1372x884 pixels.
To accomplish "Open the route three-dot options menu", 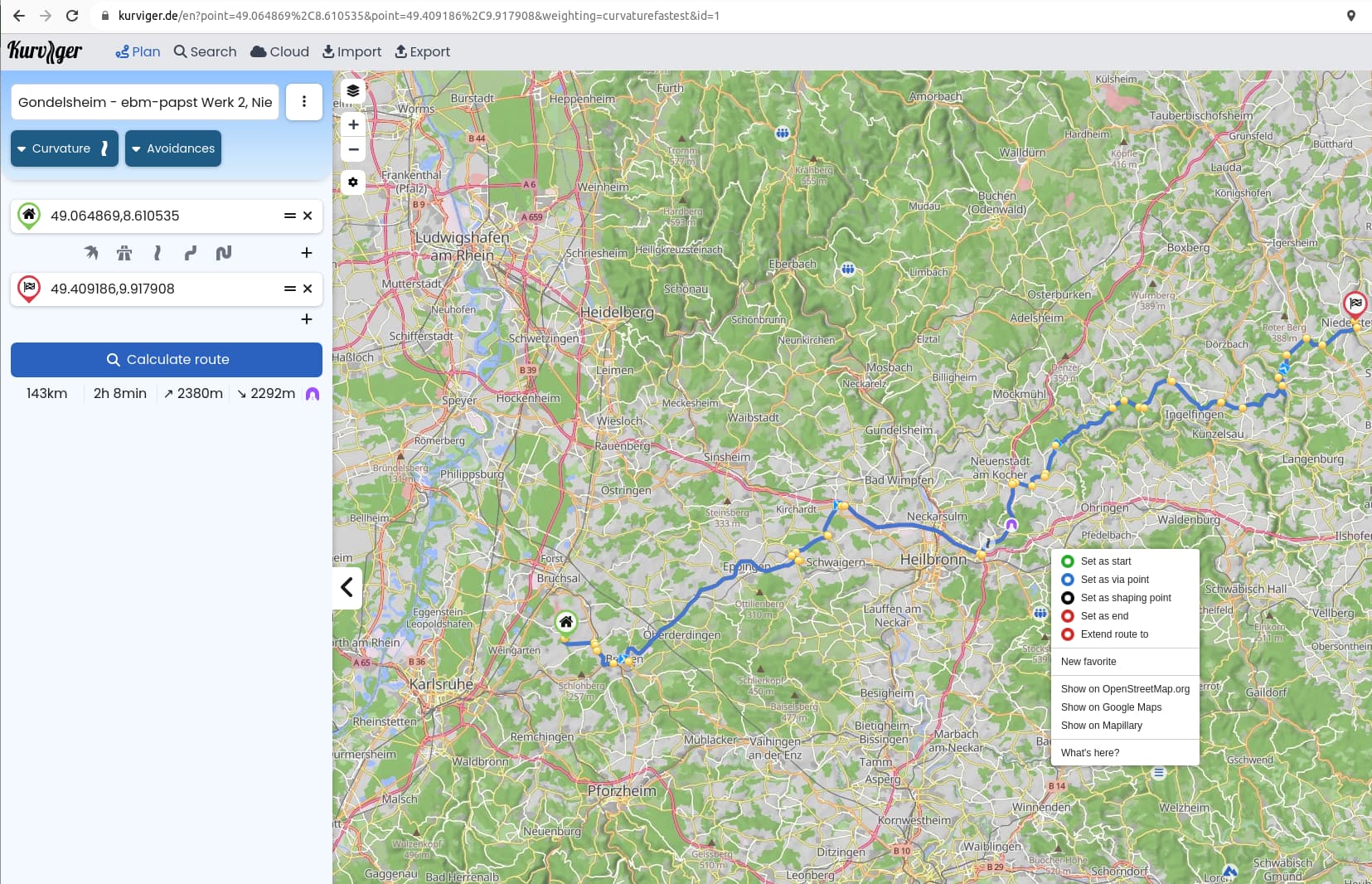I will pyautogui.click(x=304, y=101).
